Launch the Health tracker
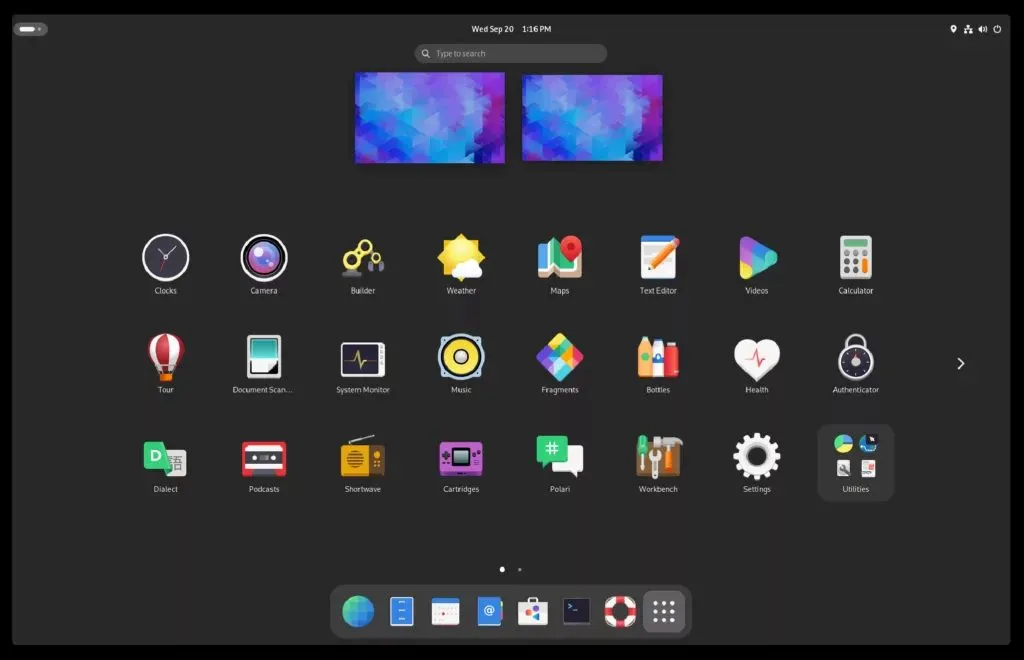The width and height of the screenshot is (1024, 660). click(x=756, y=357)
